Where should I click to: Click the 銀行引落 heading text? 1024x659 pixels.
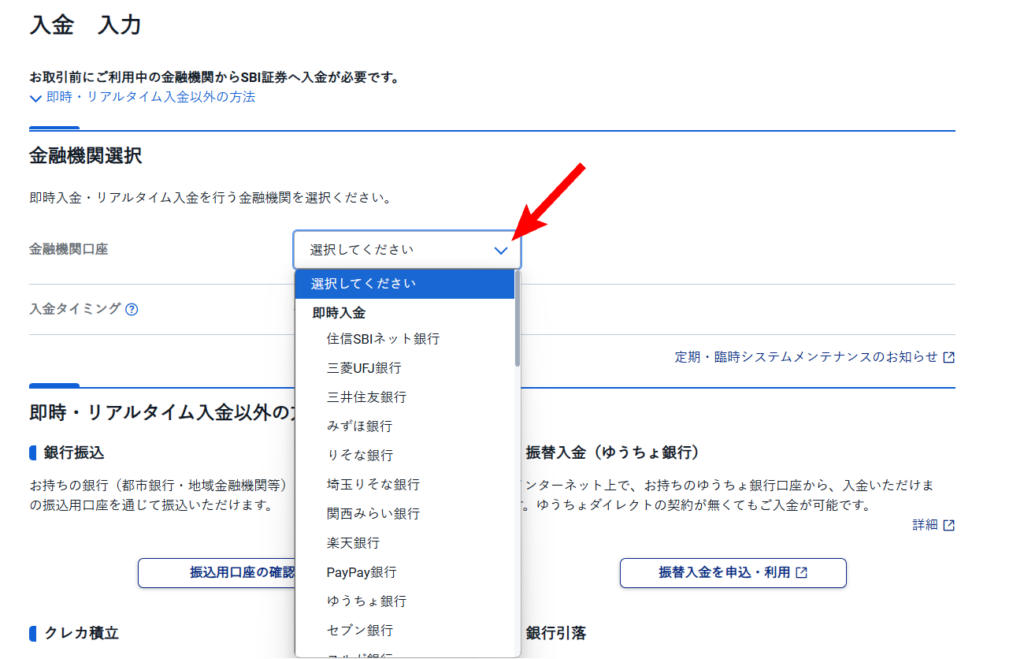[x=556, y=633]
